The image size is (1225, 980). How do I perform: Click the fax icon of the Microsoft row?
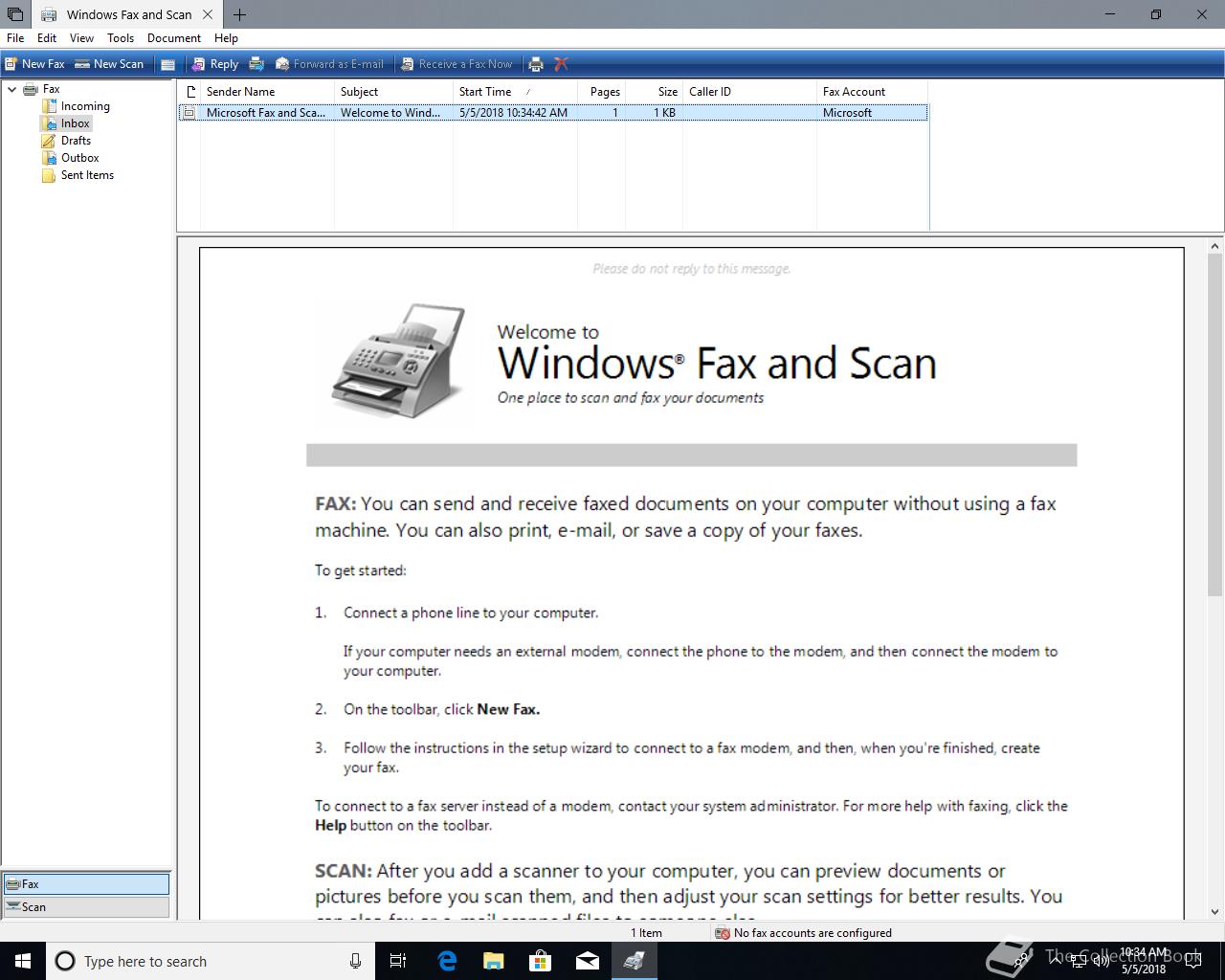point(189,113)
